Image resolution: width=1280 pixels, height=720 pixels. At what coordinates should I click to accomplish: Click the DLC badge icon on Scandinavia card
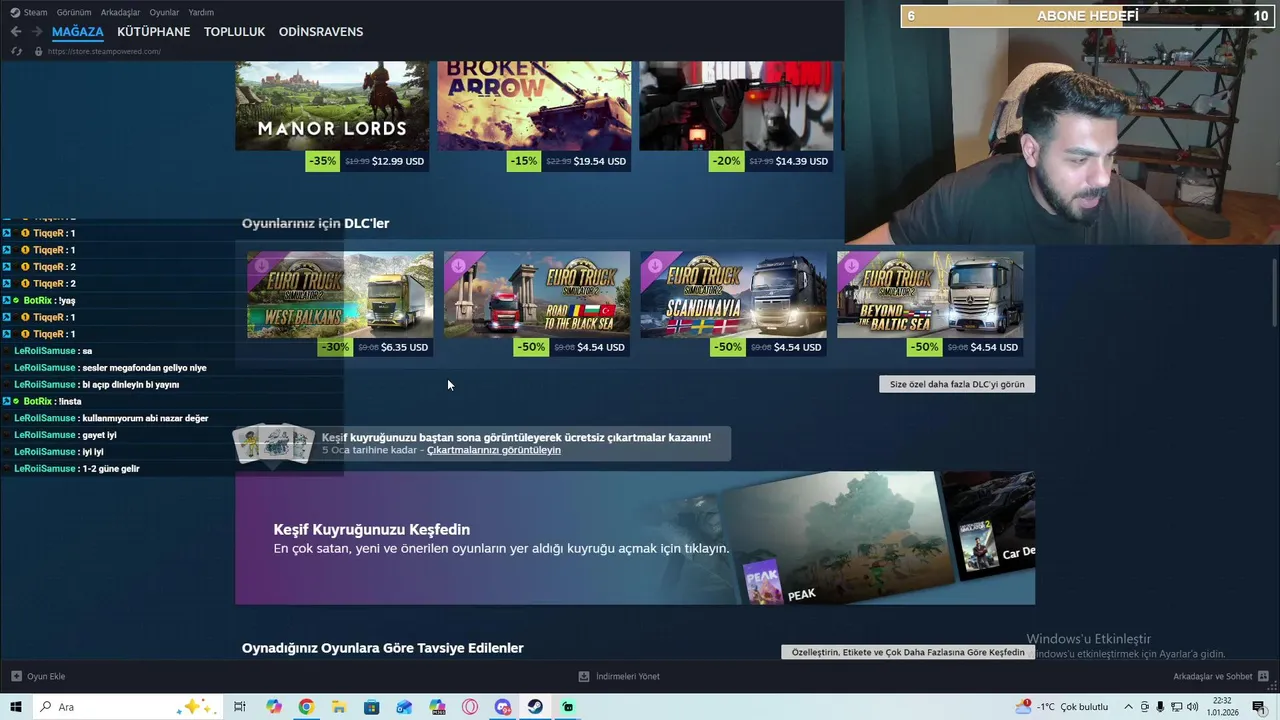pos(655,266)
